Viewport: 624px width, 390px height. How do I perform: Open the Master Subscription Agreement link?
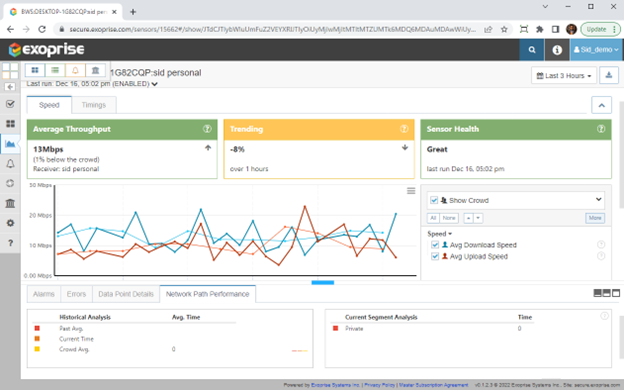coord(434,385)
